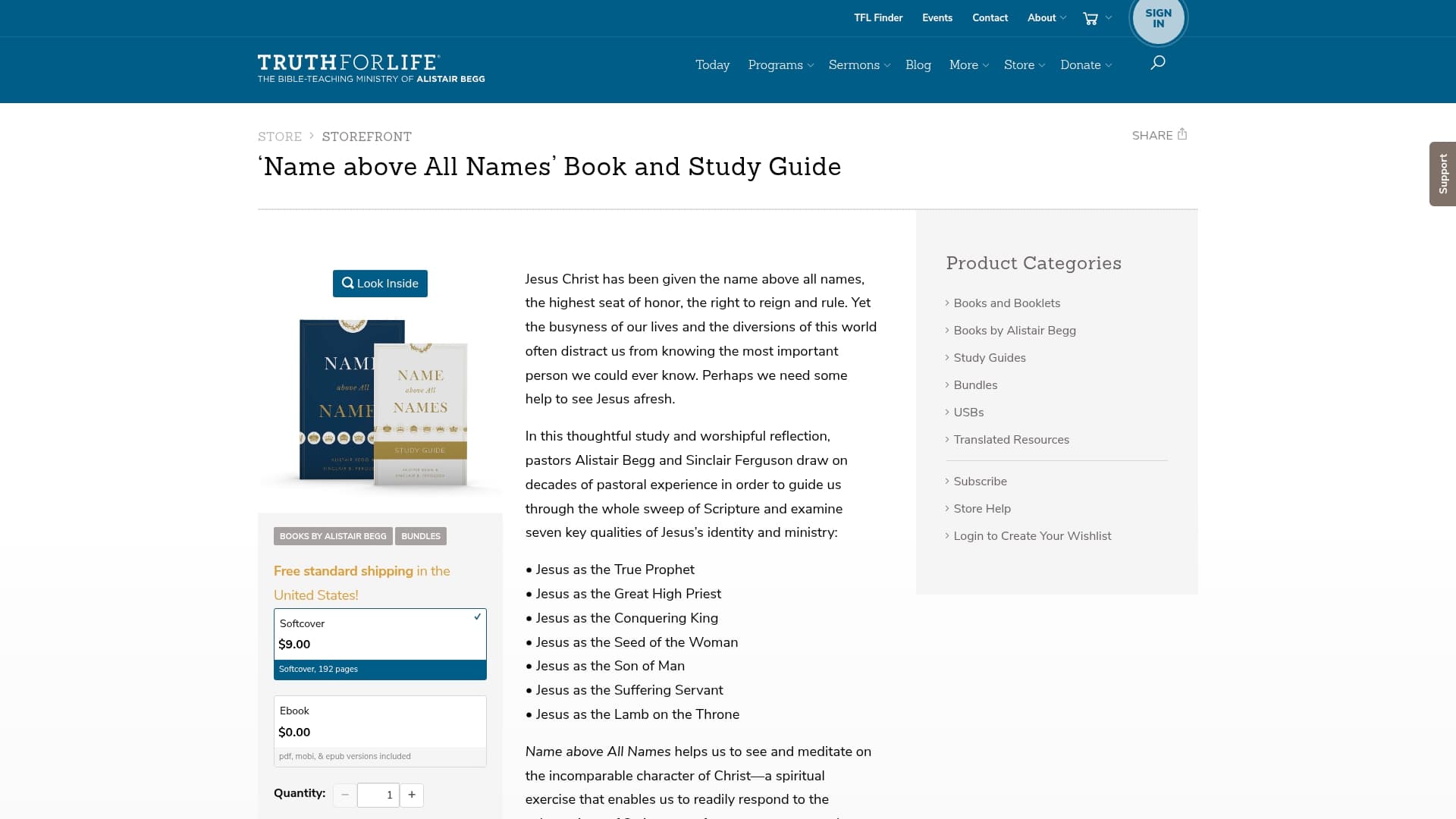
Task: Click the Sign In button
Action: pyautogui.click(x=1158, y=18)
